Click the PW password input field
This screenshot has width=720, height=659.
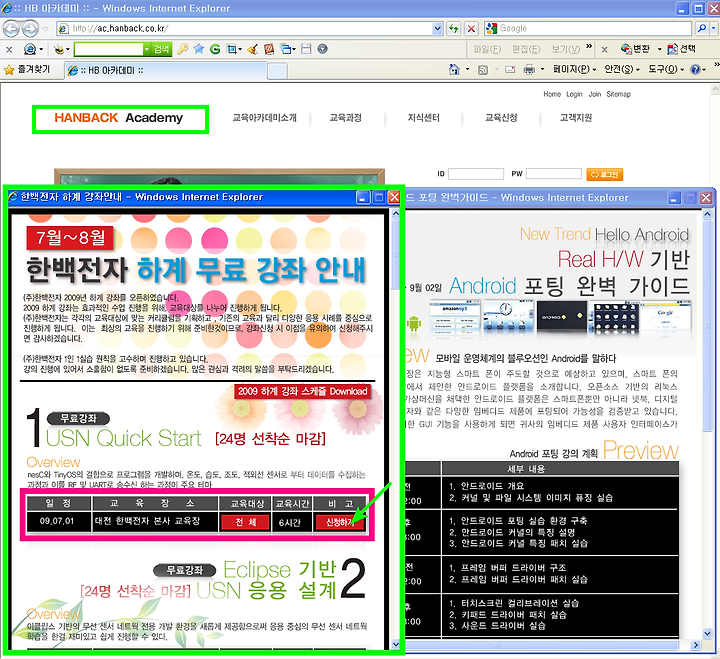pyautogui.click(x=554, y=174)
